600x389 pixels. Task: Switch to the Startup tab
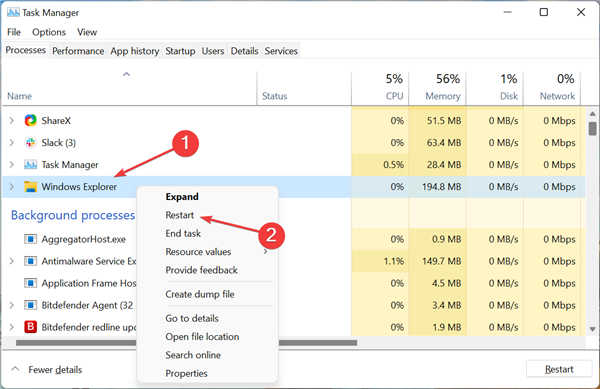pos(180,51)
